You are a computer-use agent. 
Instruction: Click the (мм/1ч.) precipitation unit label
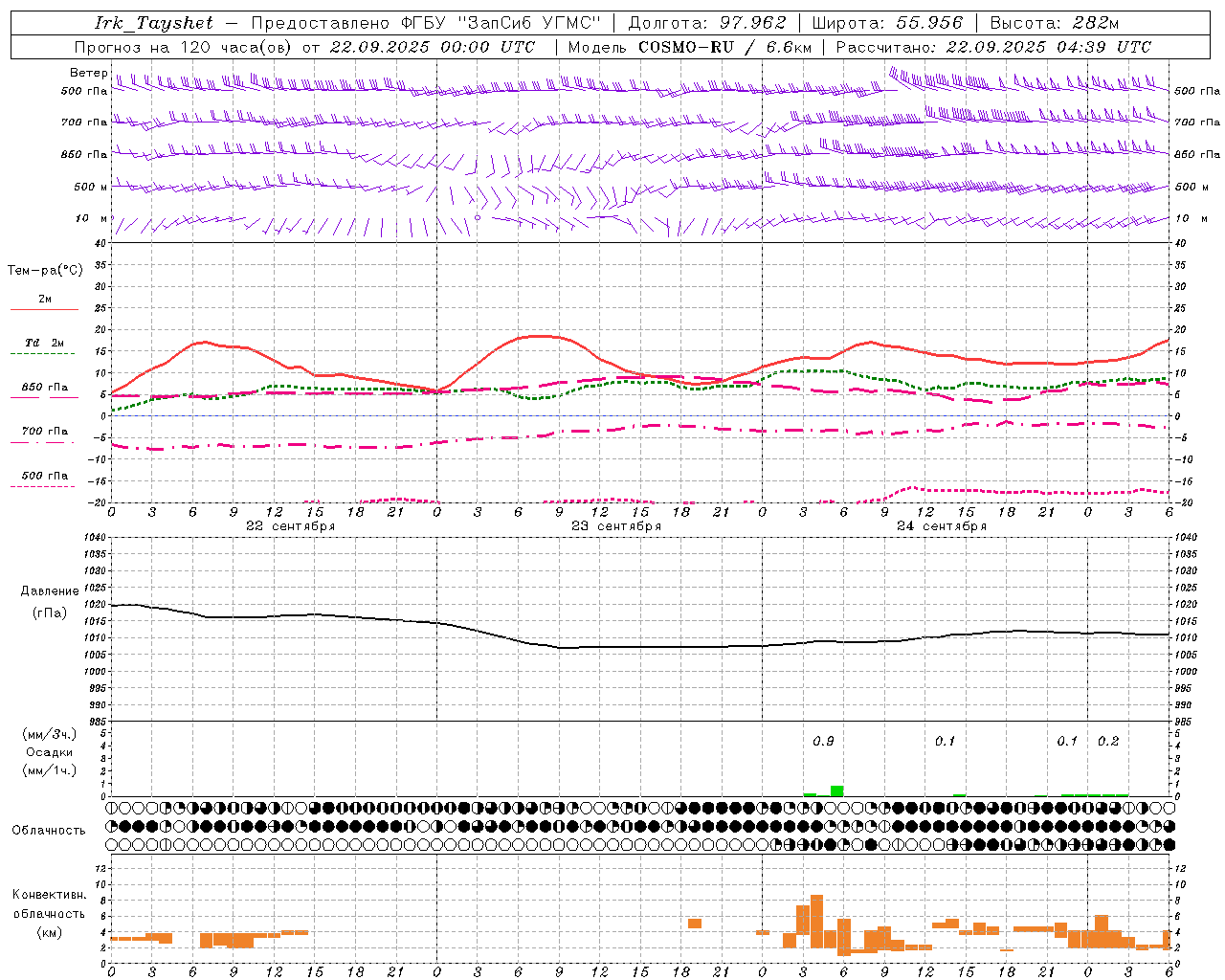tap(50, 770)
